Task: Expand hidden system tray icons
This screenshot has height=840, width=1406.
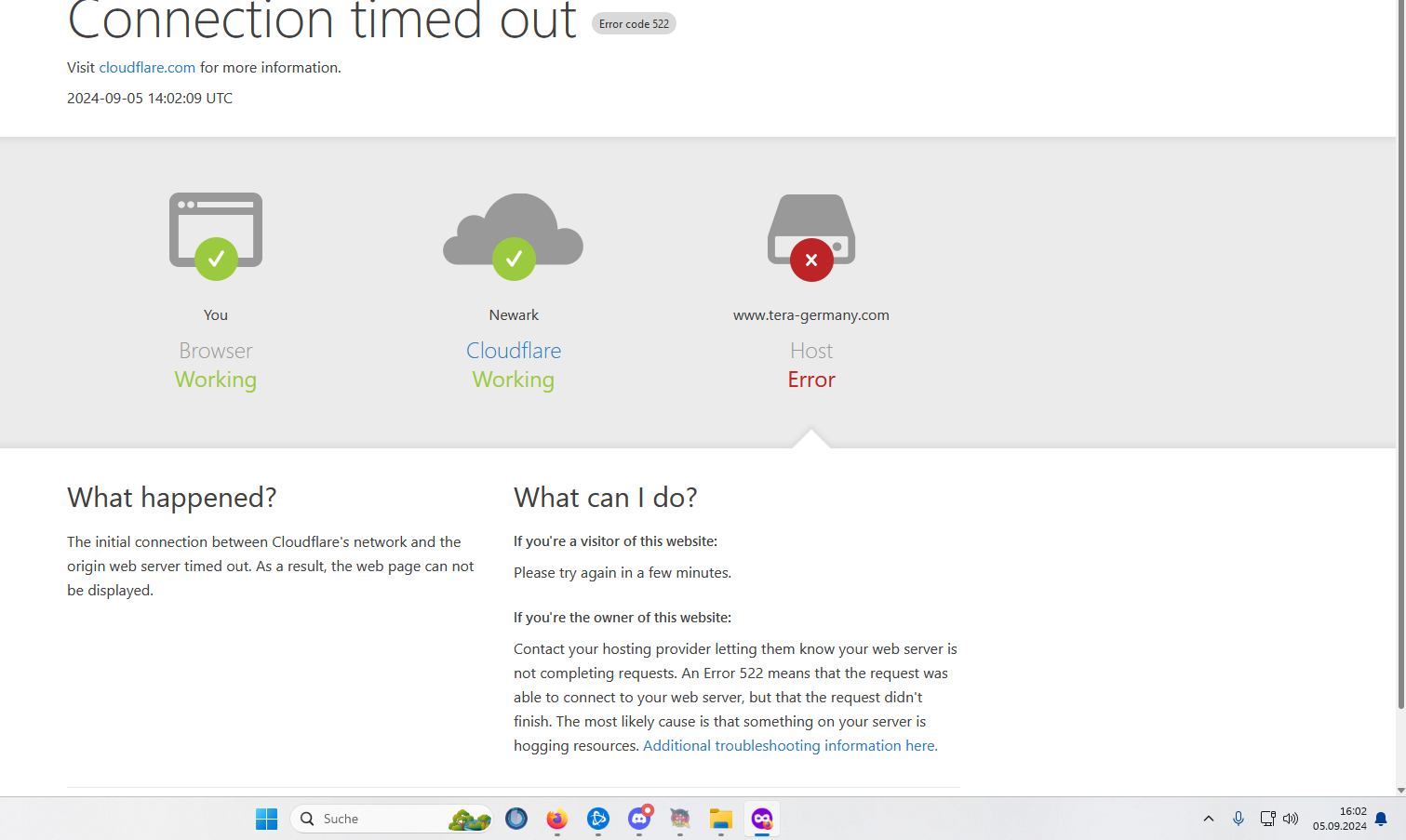Action: click(x=1208, y=819)
